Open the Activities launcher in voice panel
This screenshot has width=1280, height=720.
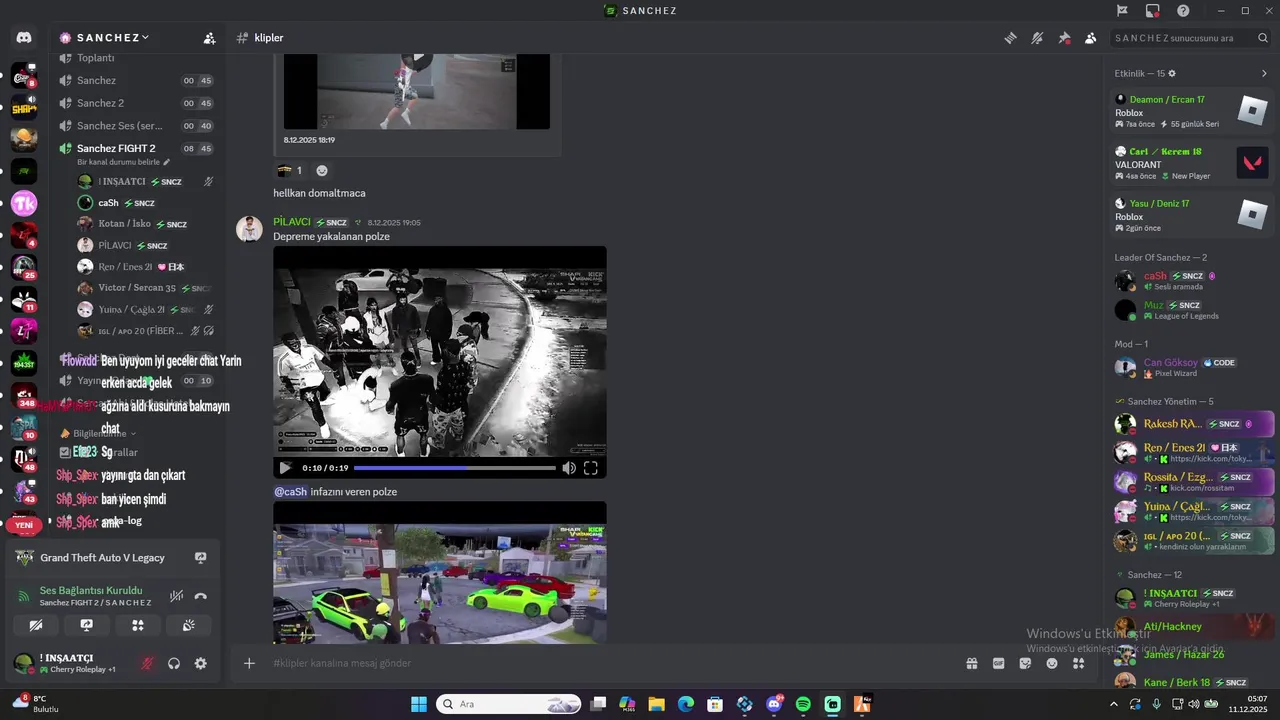point(138,625)
